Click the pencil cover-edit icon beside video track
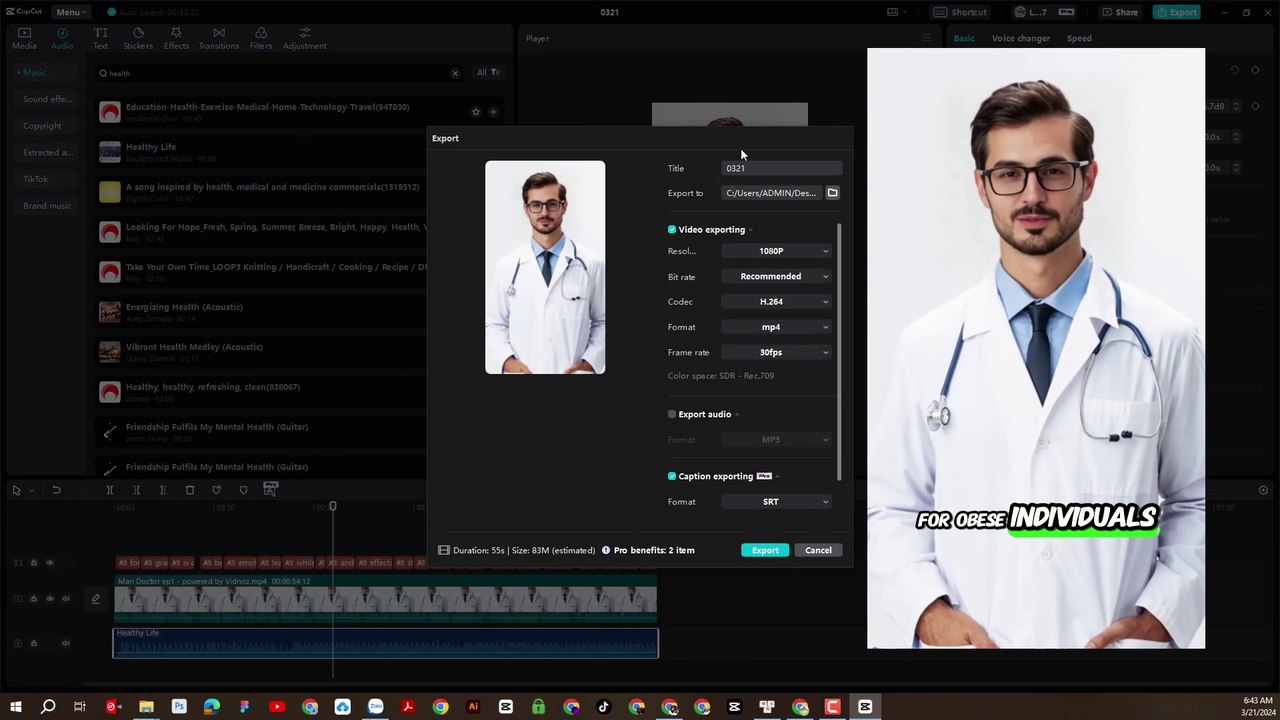 pyautogui.click(x=96, y=599)
